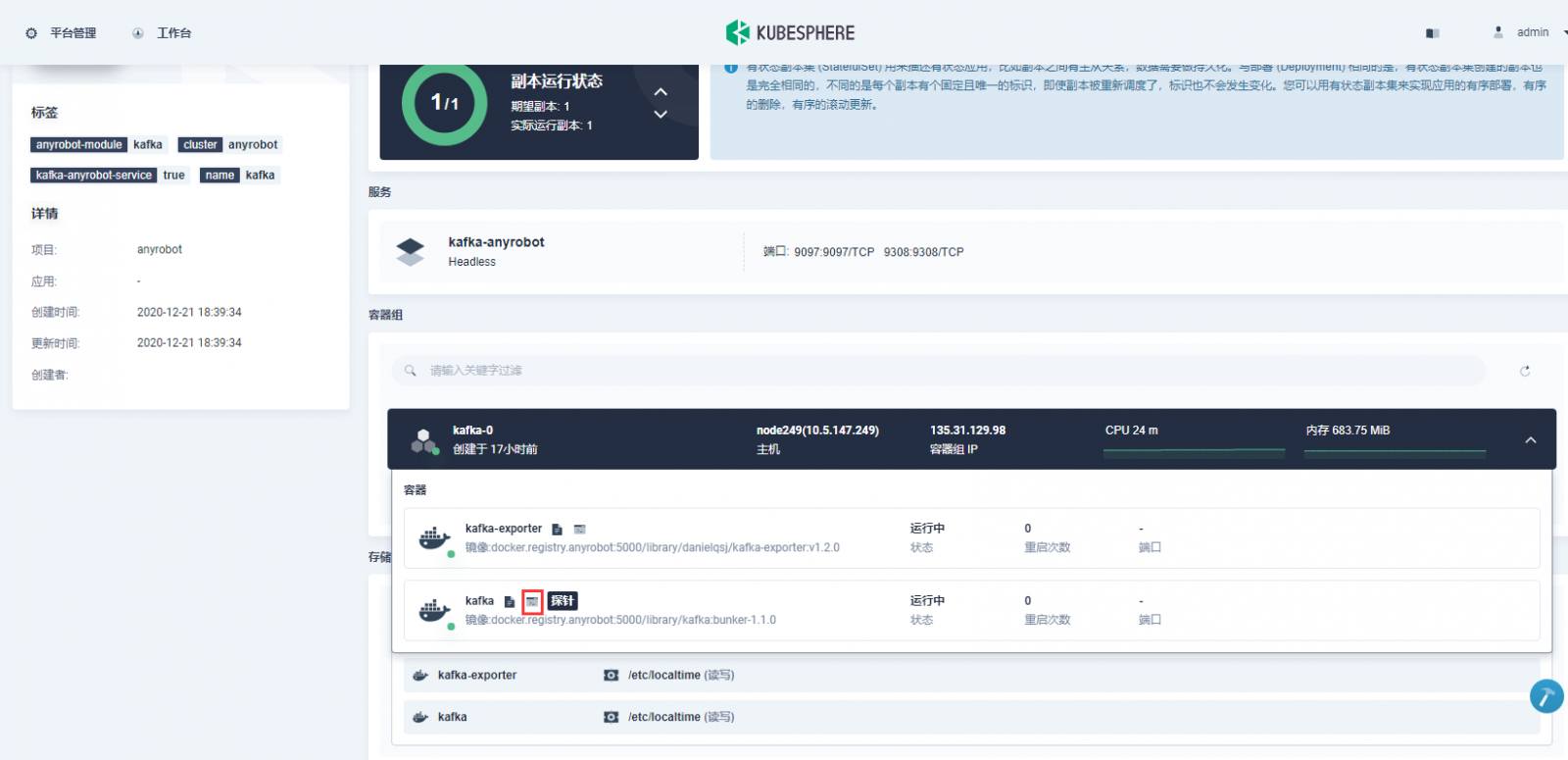Open log icon for kafka container

[510, 601]
